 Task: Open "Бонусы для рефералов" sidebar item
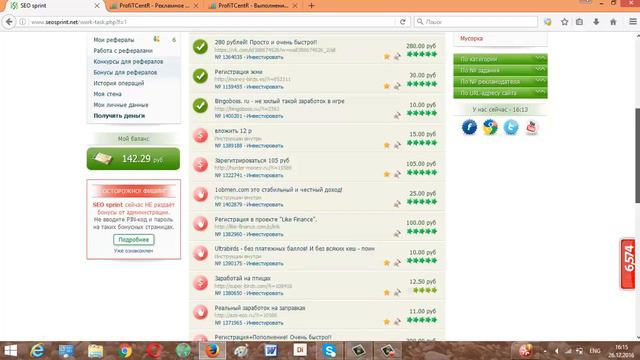[x=125, y=72]
